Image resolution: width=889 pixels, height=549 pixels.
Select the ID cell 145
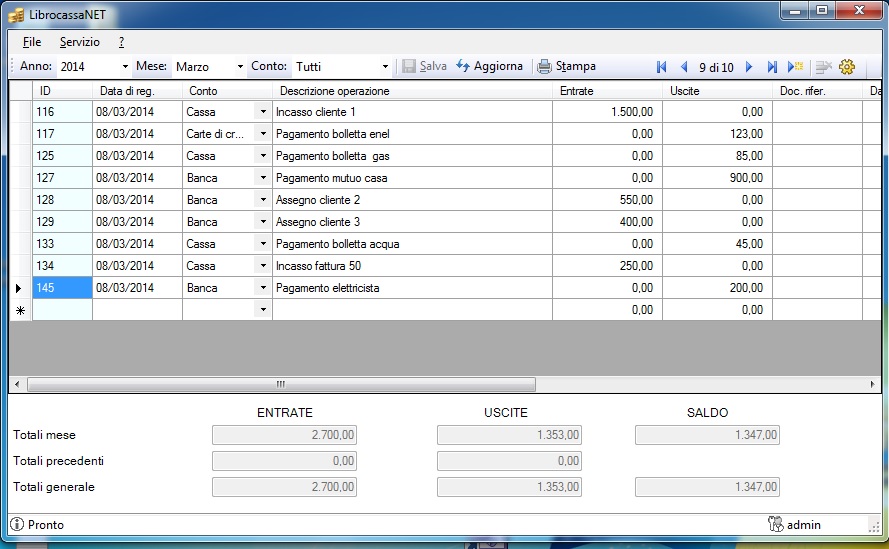pos(62,288)
